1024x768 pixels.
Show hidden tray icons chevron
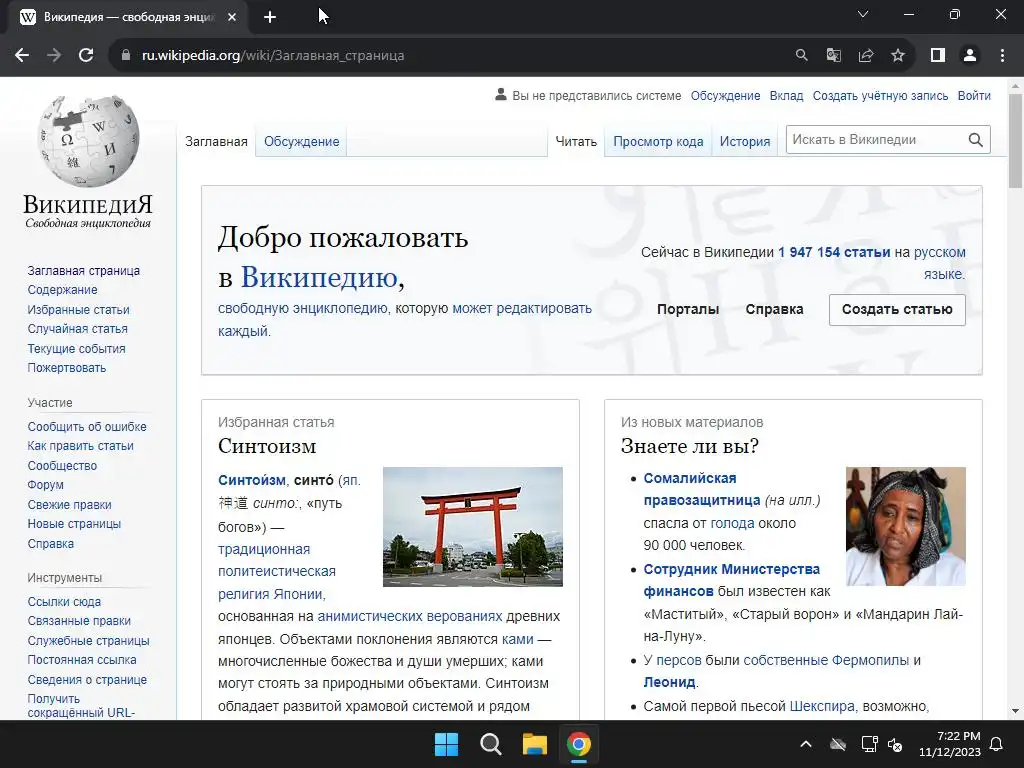click(x=806, y=744)
